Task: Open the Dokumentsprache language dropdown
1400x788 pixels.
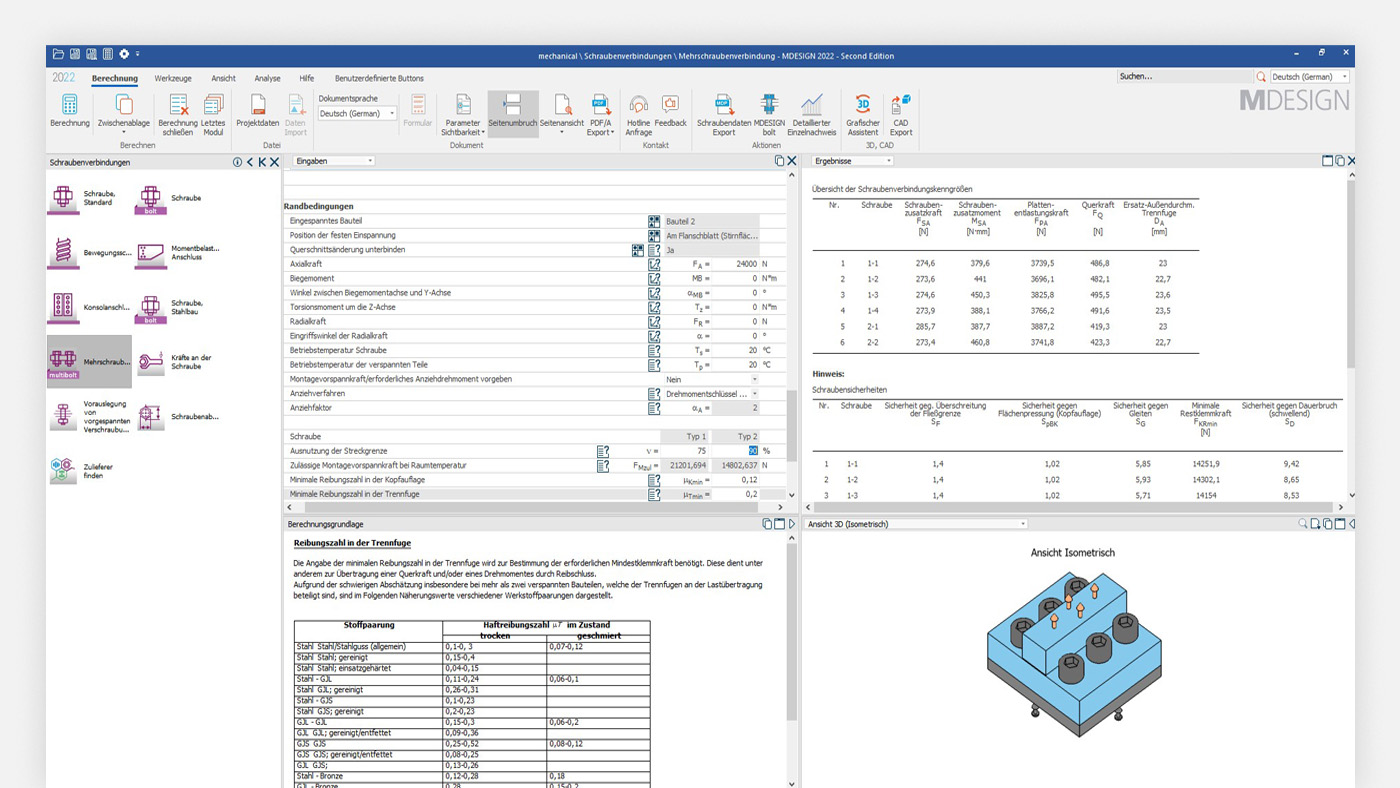Action: coord(357,114)
